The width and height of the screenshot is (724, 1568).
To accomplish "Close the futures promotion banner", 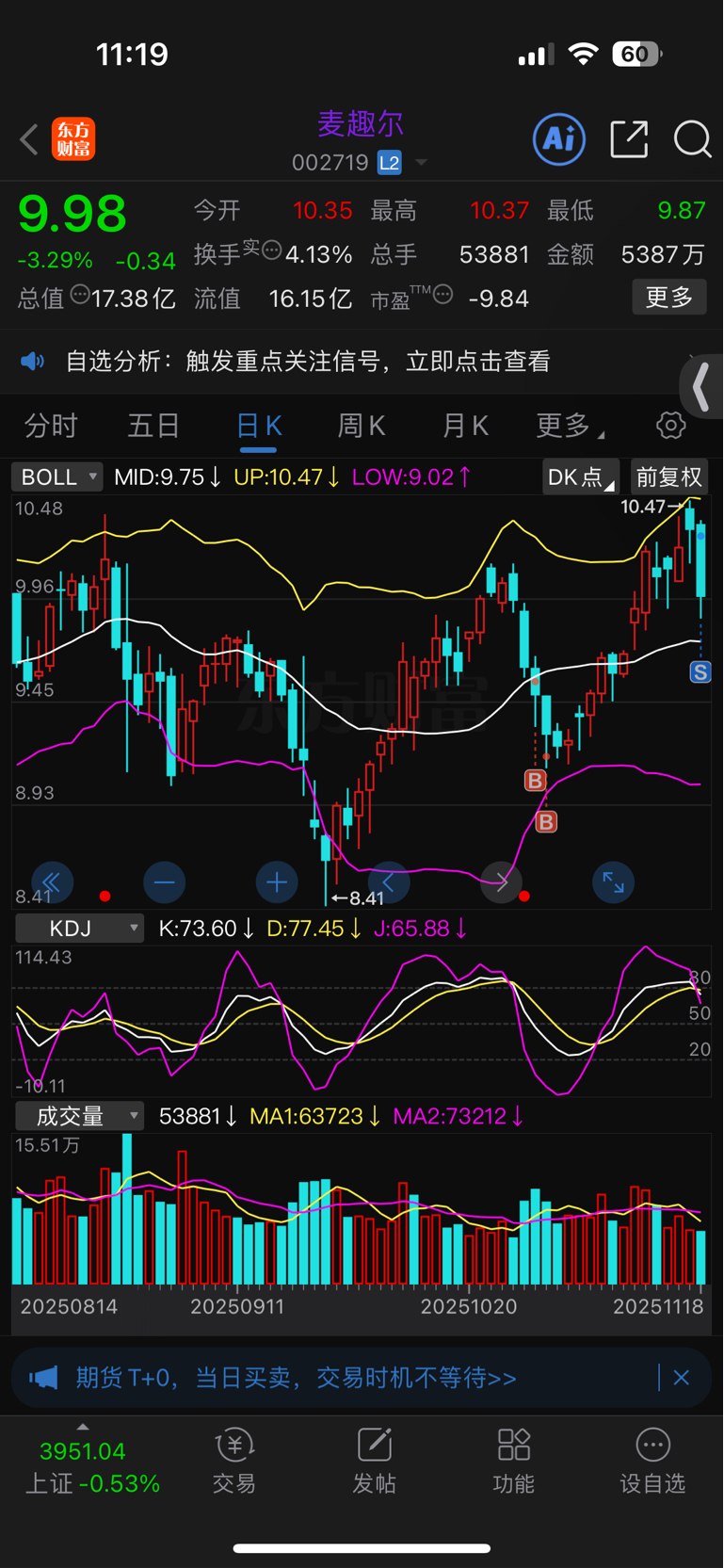I will coord(682,1378).
